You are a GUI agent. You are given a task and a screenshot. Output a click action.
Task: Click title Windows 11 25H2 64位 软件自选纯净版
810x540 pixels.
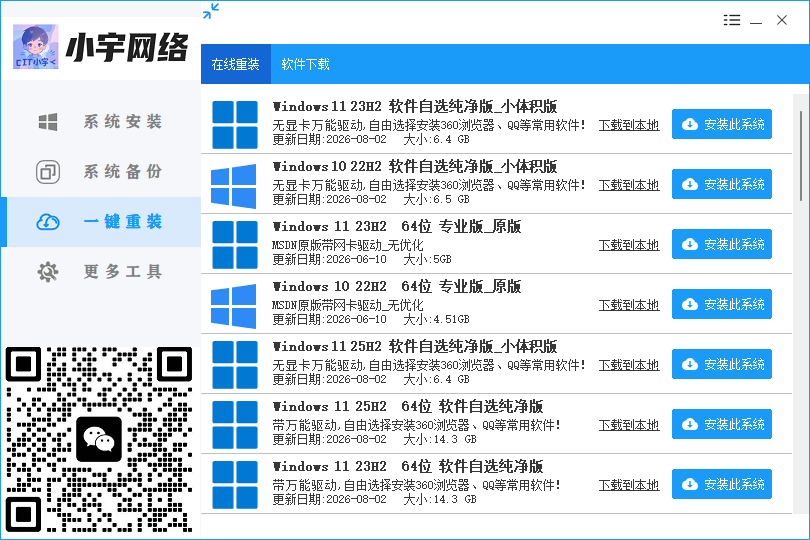tap(408, 406)
